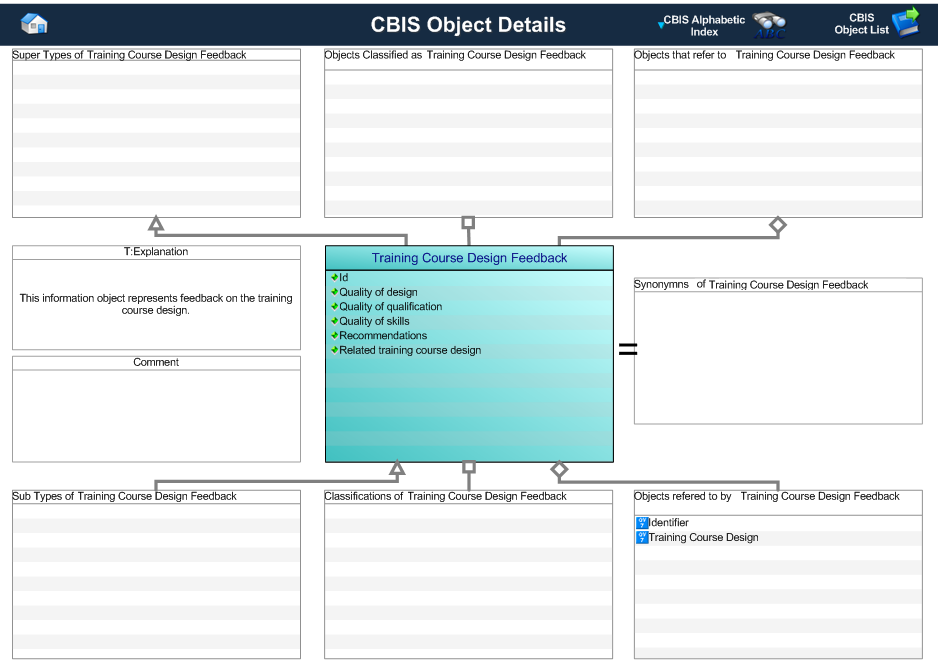Click the Comment panel header

pos(156,363)
